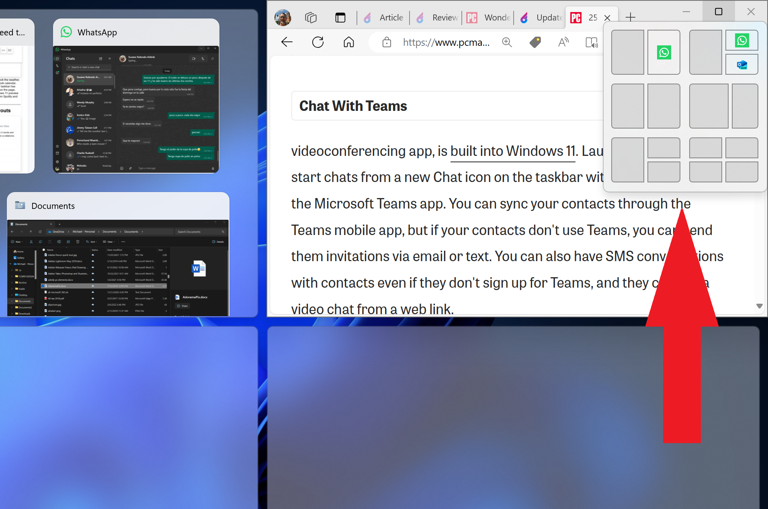Switch to the Review tab
This screenshot has height=509, width=768.
[437, 17]
